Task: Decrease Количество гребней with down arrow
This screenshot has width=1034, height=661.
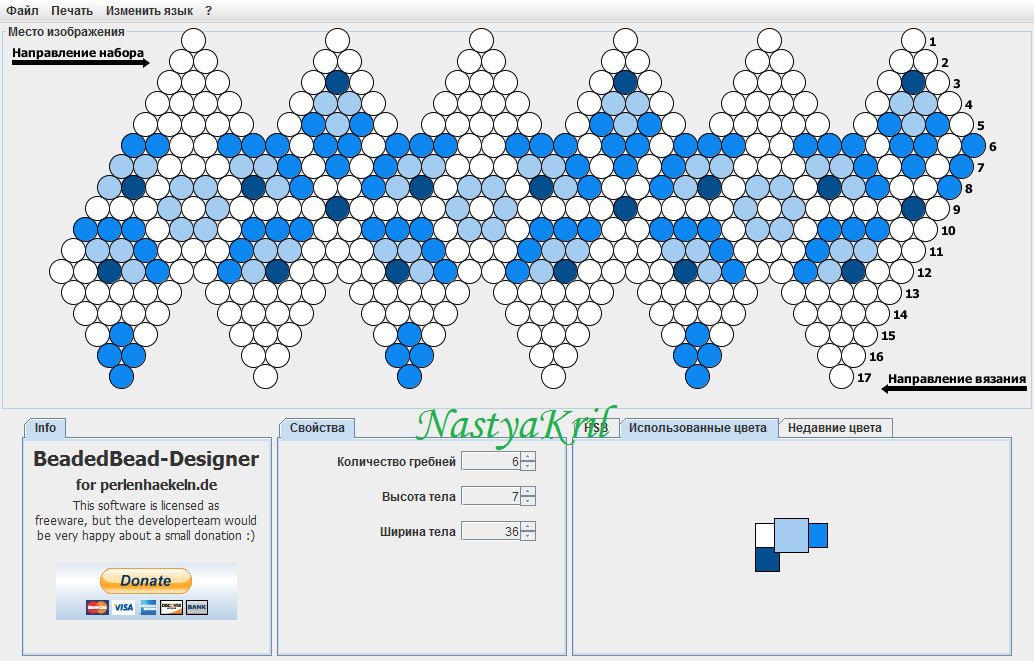Action: (528, 466)
